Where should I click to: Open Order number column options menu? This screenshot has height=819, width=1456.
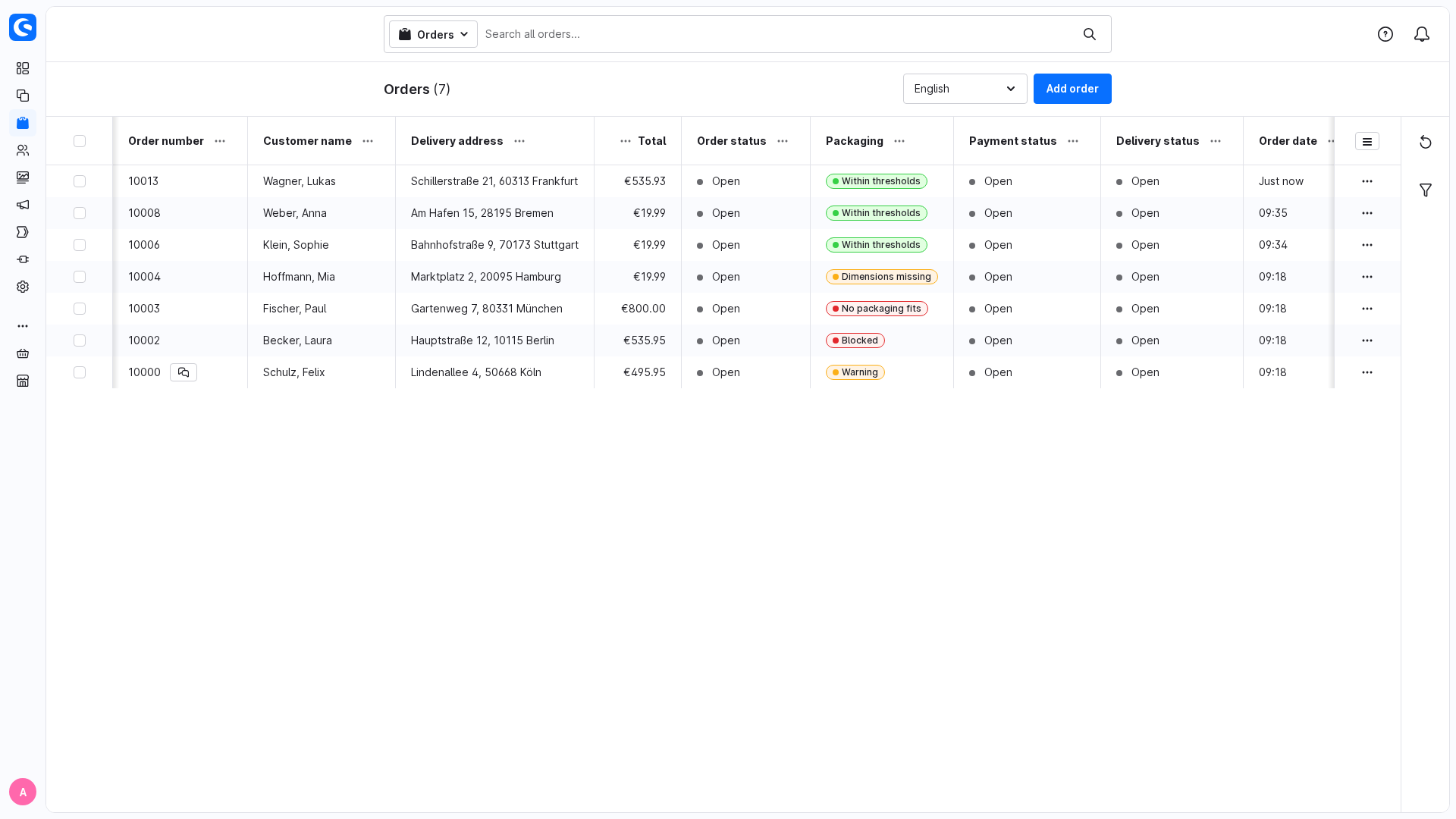[220, 141]
